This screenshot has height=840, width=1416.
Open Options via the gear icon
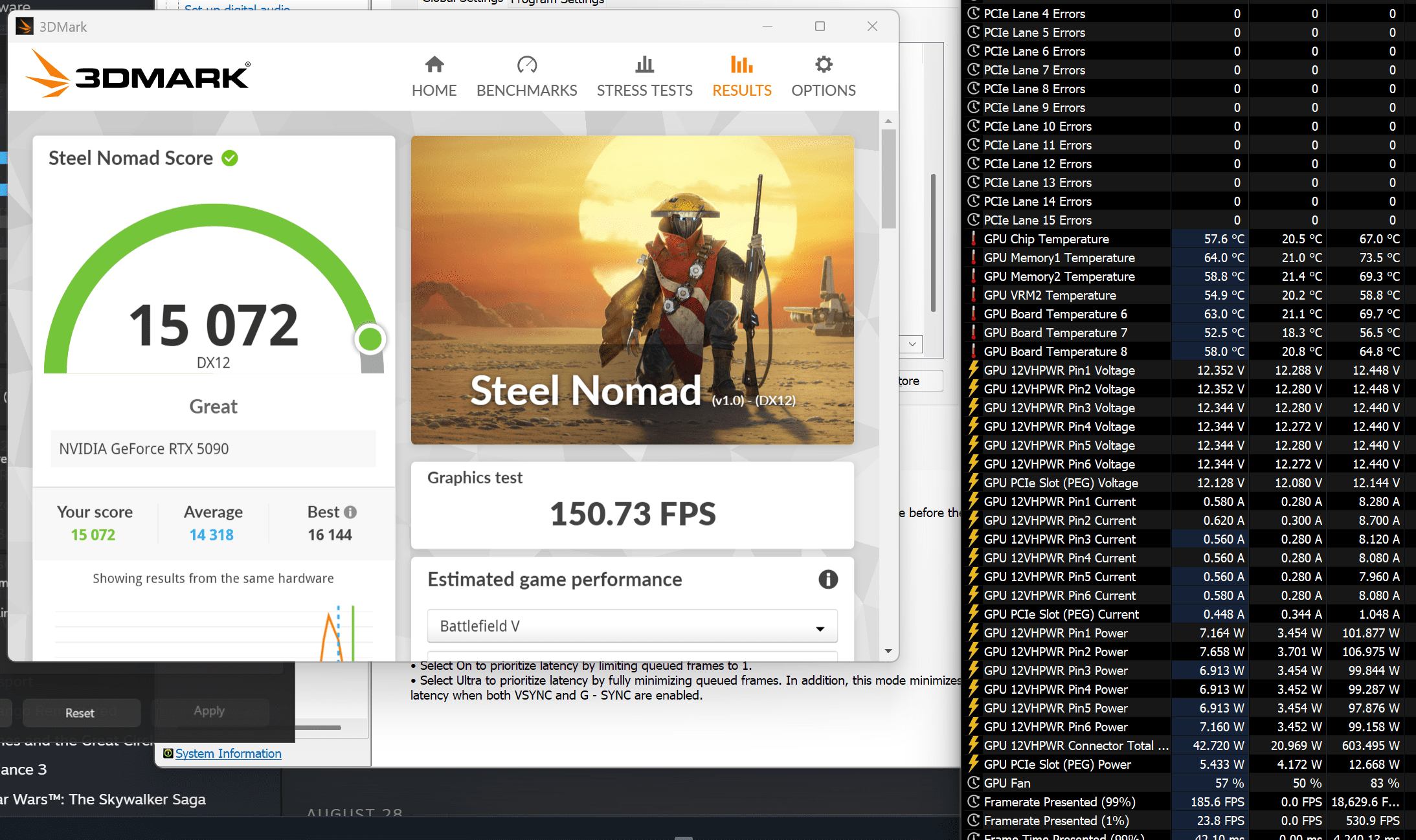pos(823,65)
